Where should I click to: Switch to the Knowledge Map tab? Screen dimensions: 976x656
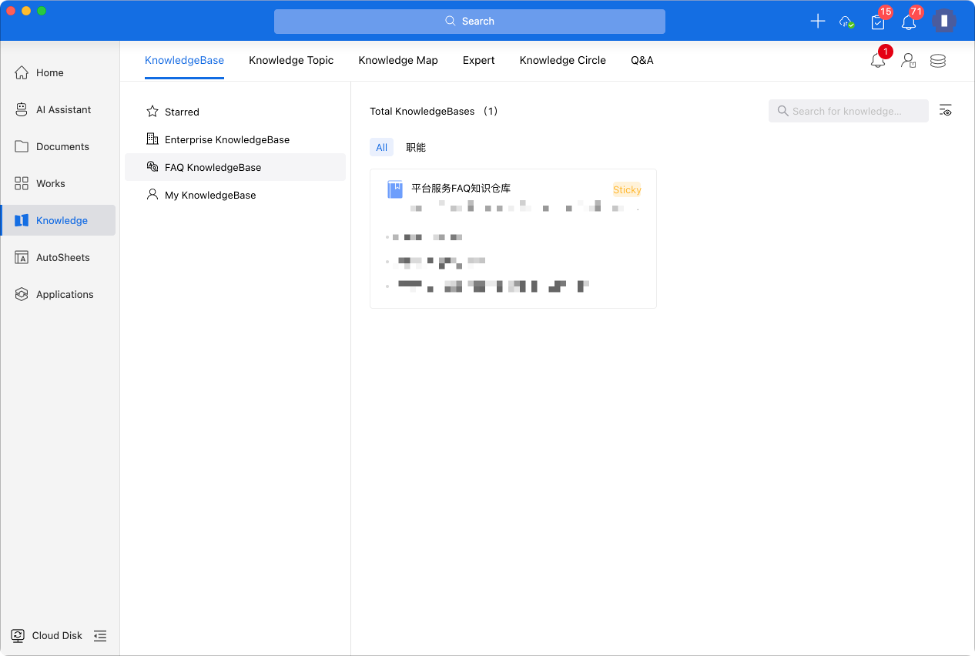pos(398,61)
